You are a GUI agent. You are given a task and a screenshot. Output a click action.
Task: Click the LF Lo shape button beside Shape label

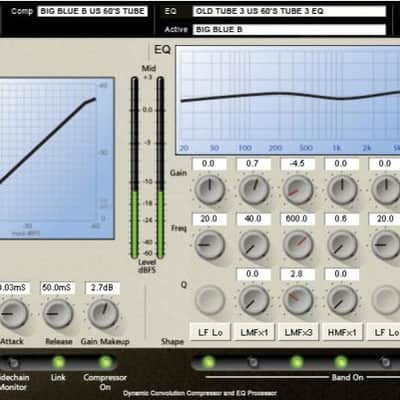pos(210,332)
